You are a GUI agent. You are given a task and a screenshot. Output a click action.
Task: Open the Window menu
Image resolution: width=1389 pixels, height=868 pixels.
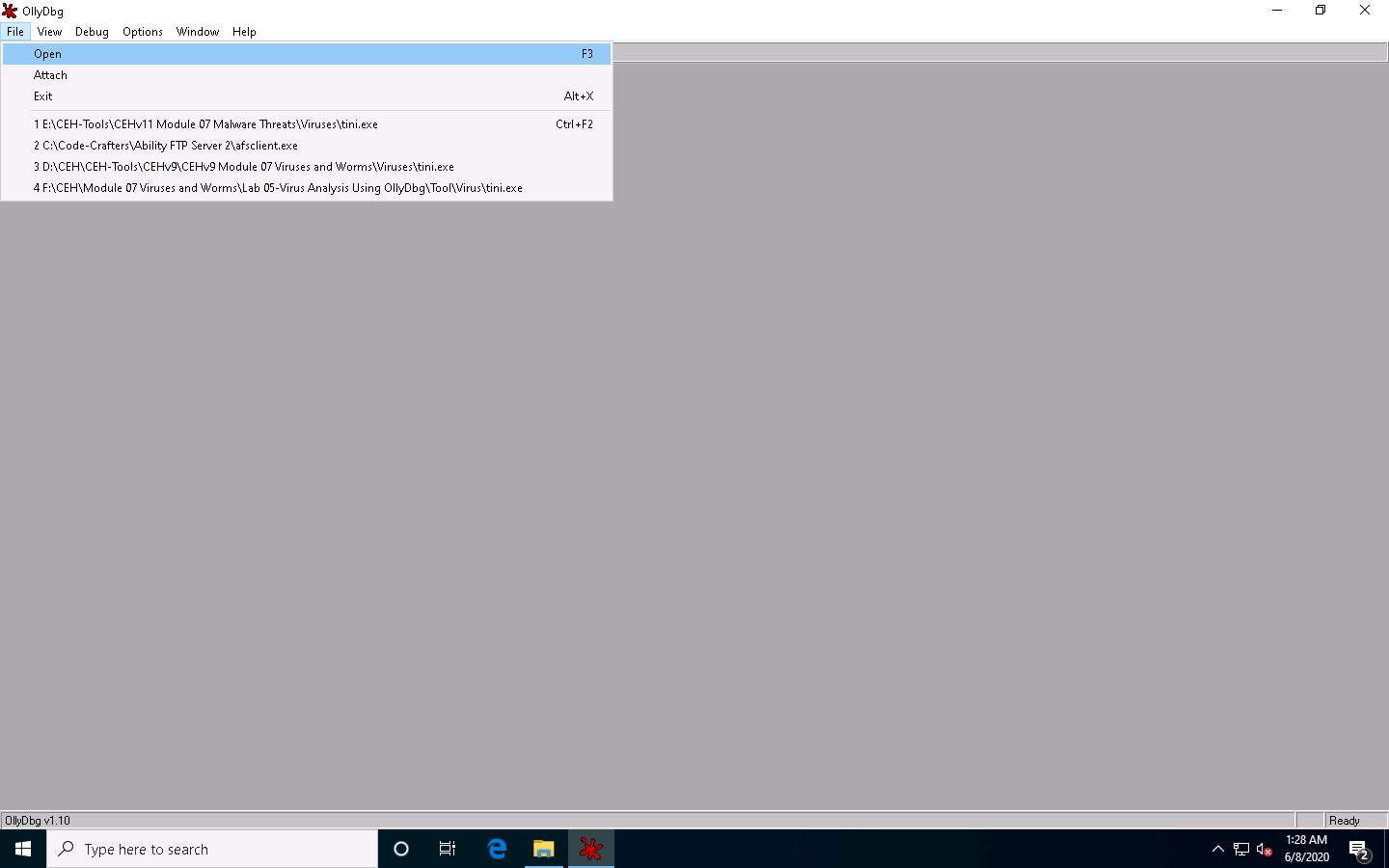click(198, 32)
